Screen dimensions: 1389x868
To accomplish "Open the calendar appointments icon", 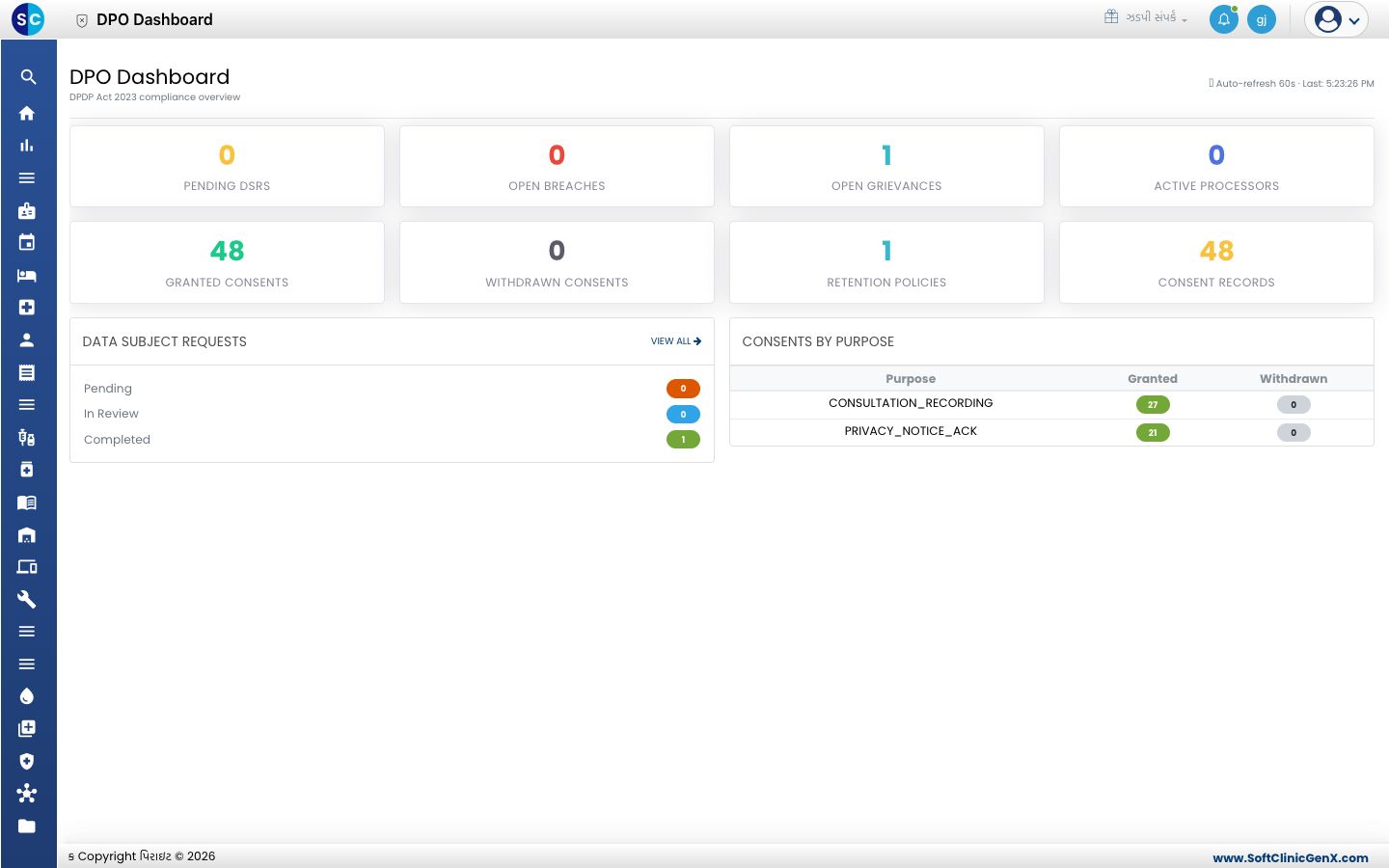I will pos(27,242).
